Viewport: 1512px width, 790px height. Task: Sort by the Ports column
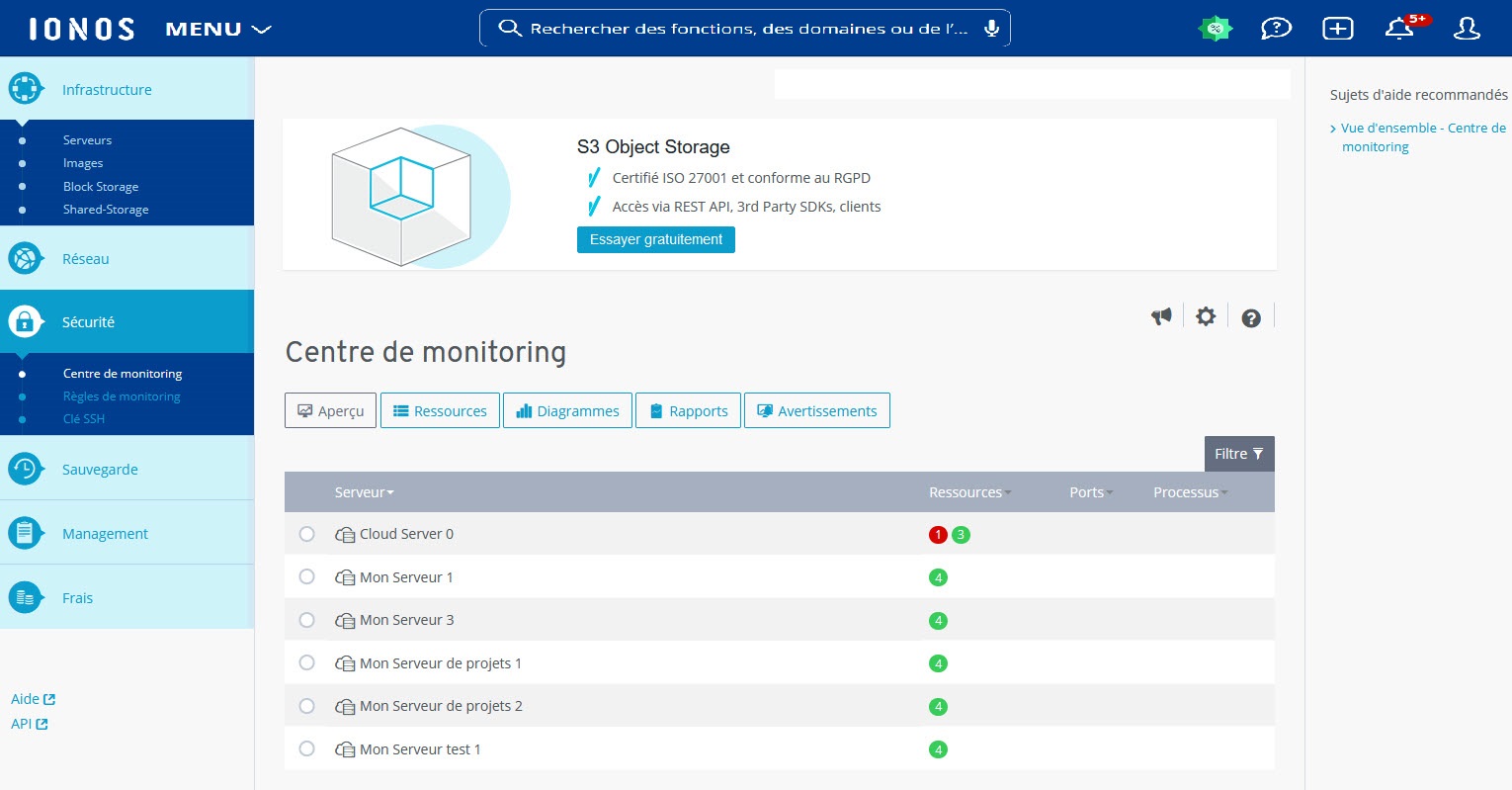[1091, 492]
